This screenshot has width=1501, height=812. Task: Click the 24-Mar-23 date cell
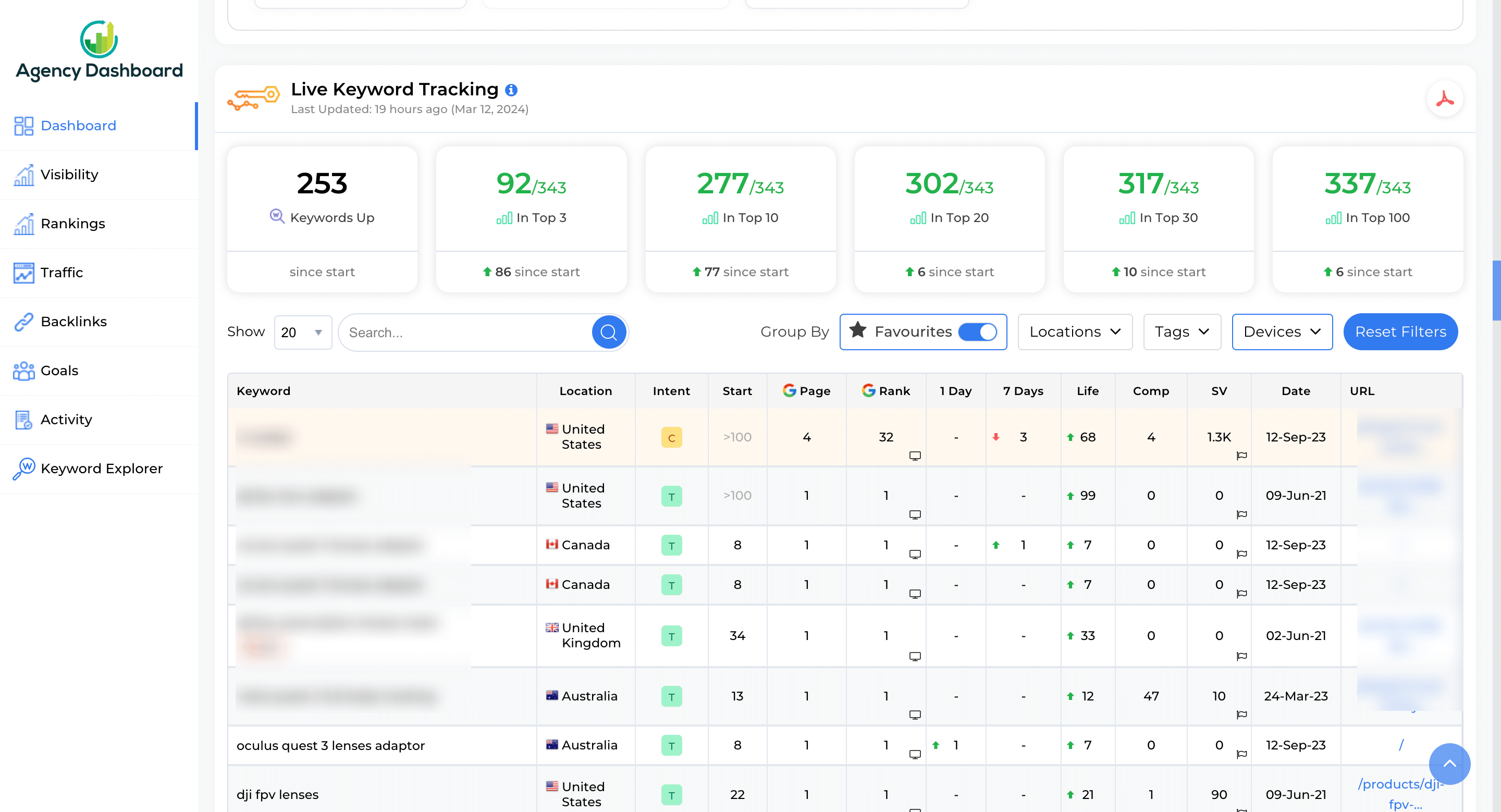coord(1296,696)
